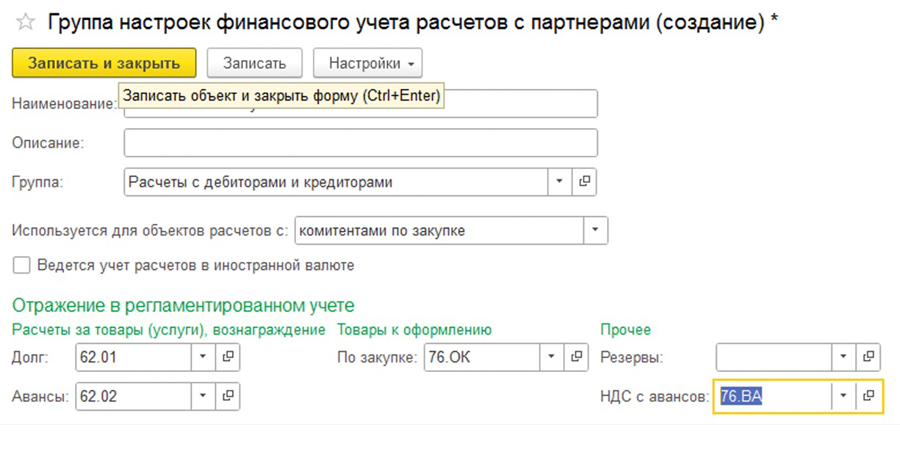Viewport: 900px width, 449px height.
Task: Click the favorites star icon beside title
Action: click(x=26, y=21)
